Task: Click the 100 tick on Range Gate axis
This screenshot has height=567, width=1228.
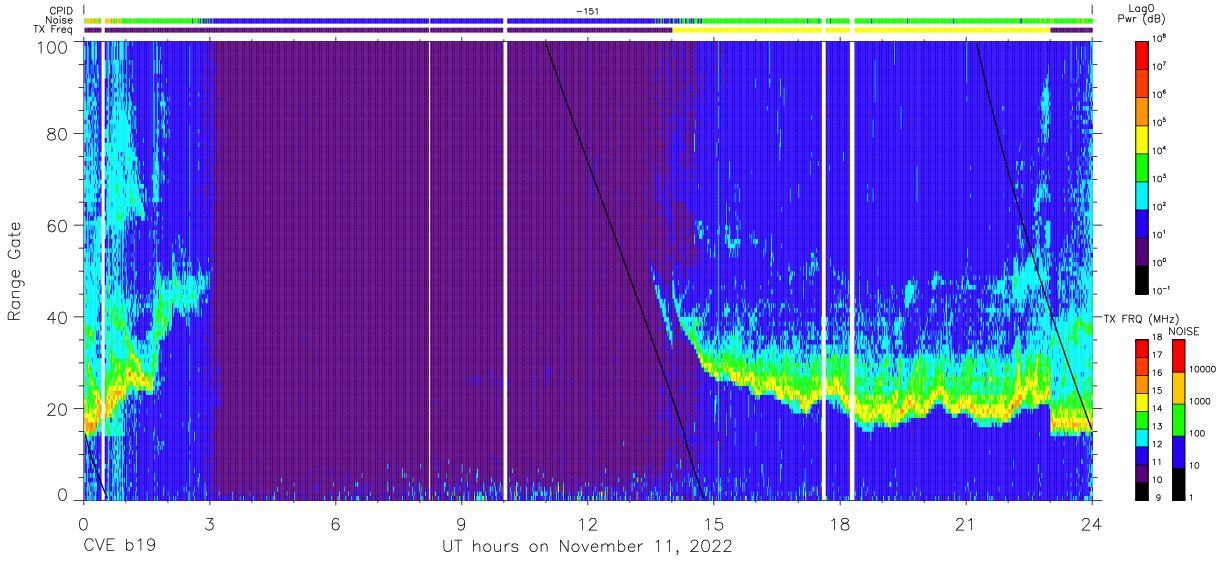Action: [52, 47]
